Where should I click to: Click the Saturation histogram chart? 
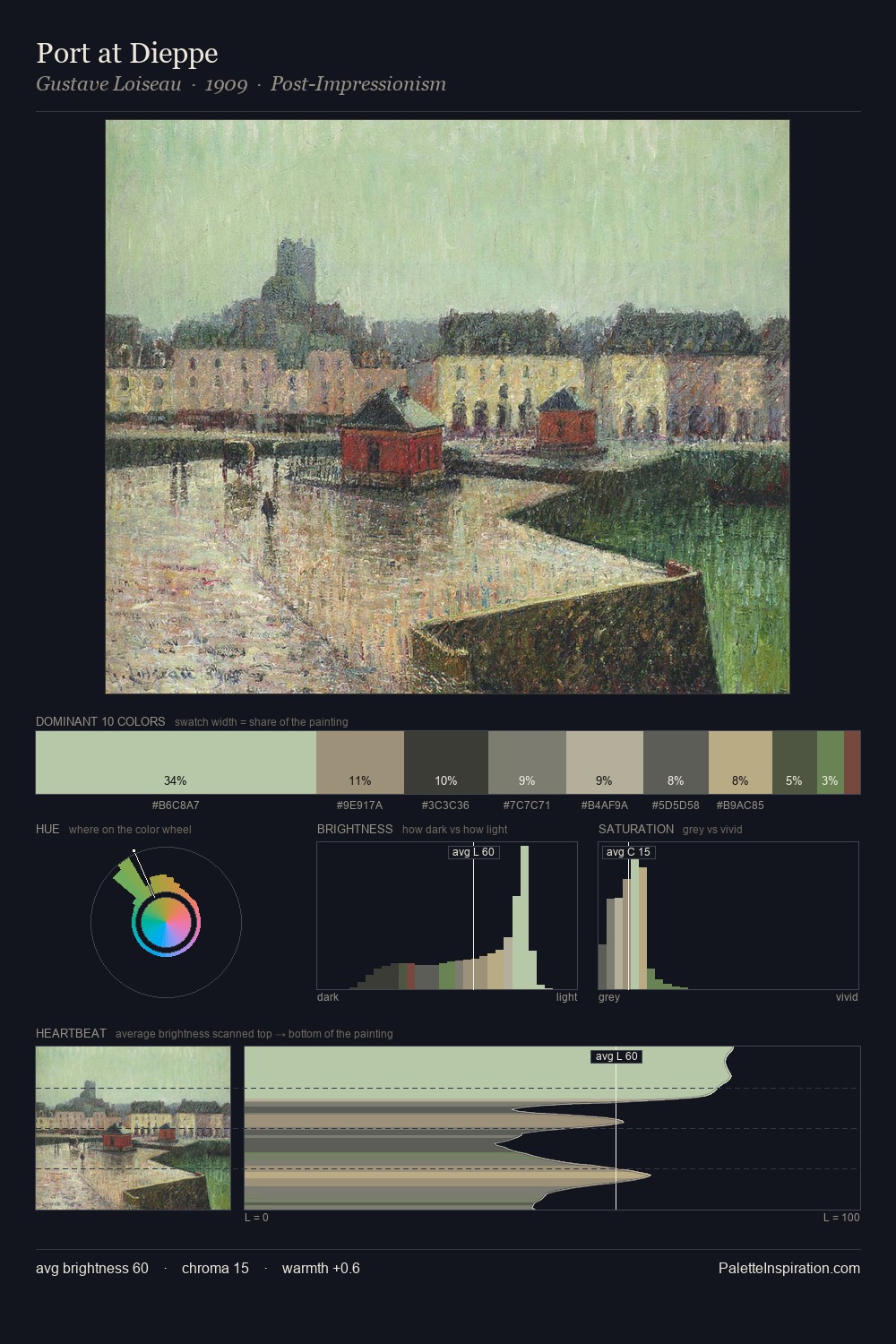pos(728,916)
